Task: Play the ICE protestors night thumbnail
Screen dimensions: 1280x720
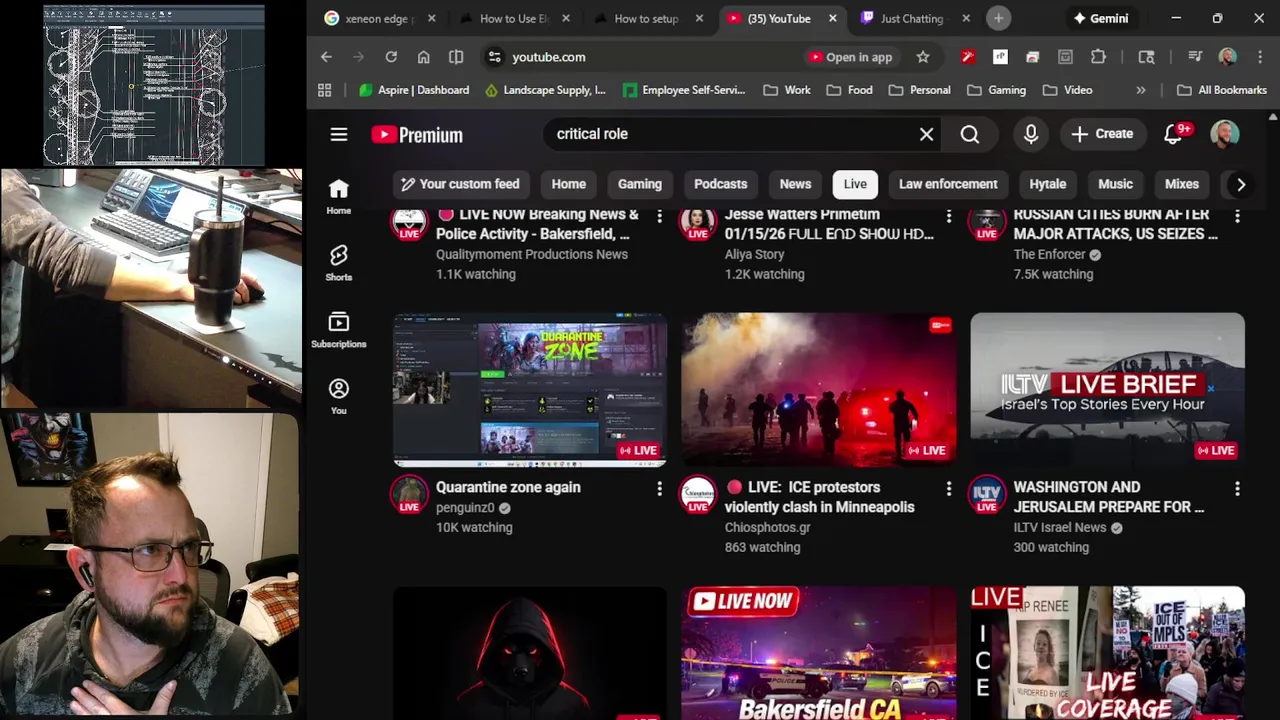Action: click(x=819, y=390)
